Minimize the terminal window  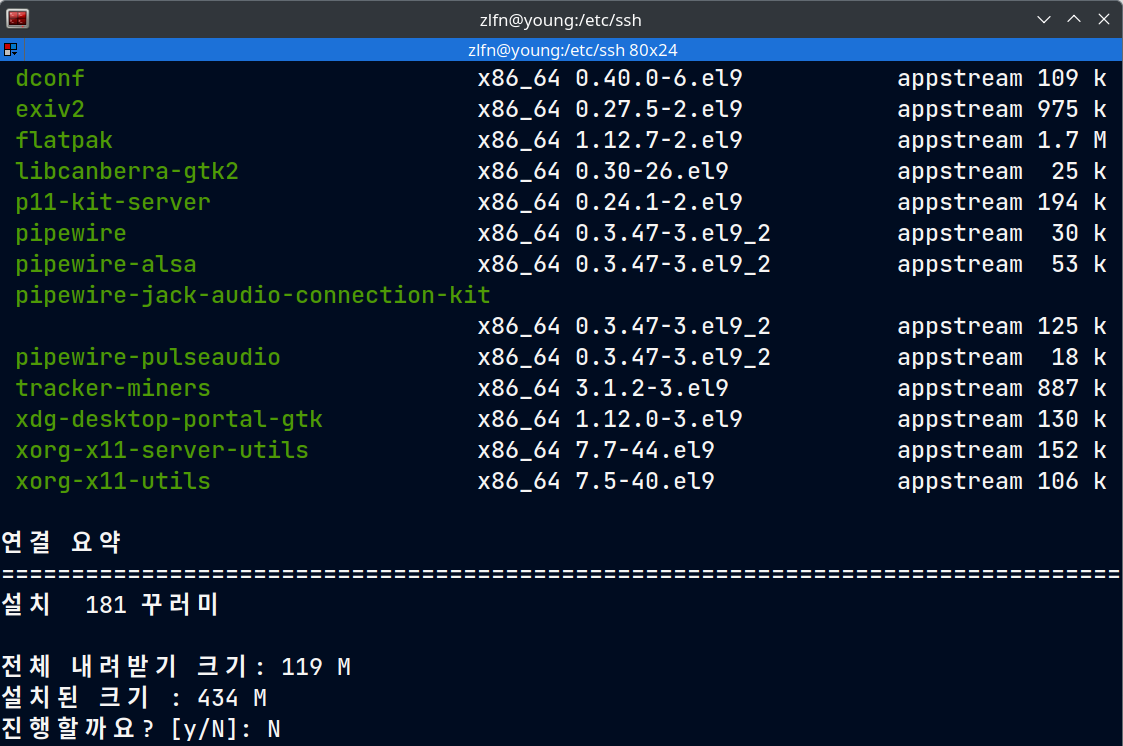coord(1044,19)
